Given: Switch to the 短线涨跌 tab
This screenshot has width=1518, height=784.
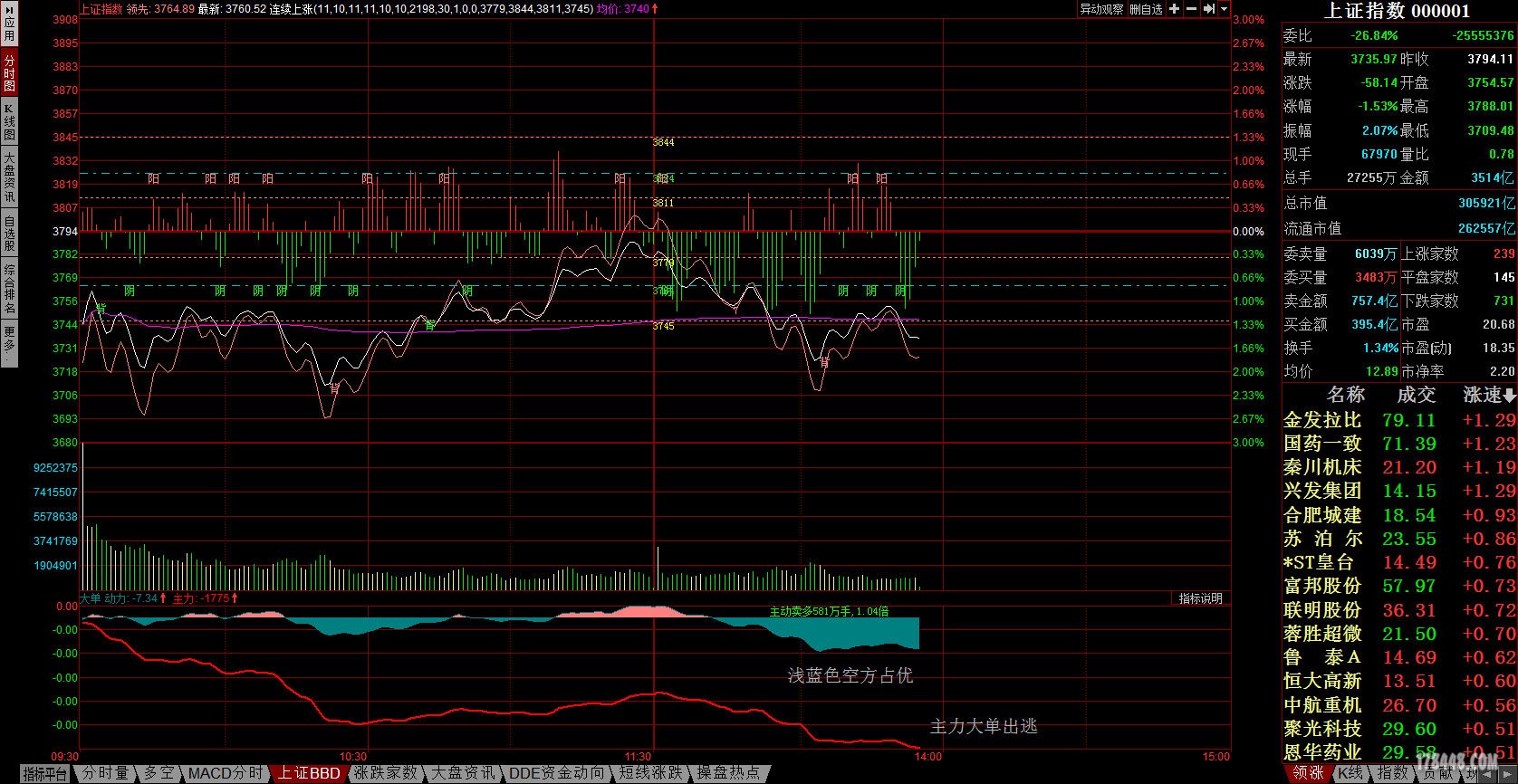Looking at the screenshot, I should [651, 774].
